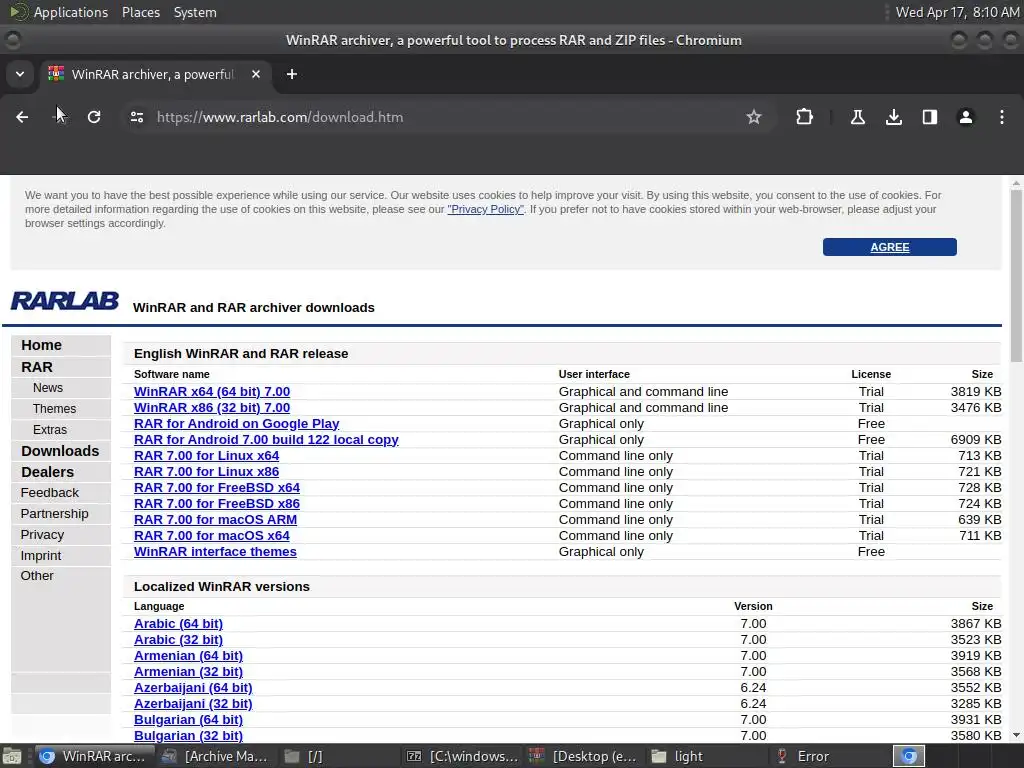
Task: Click the scrollbar down arrow
Action: click(1016, 735)
